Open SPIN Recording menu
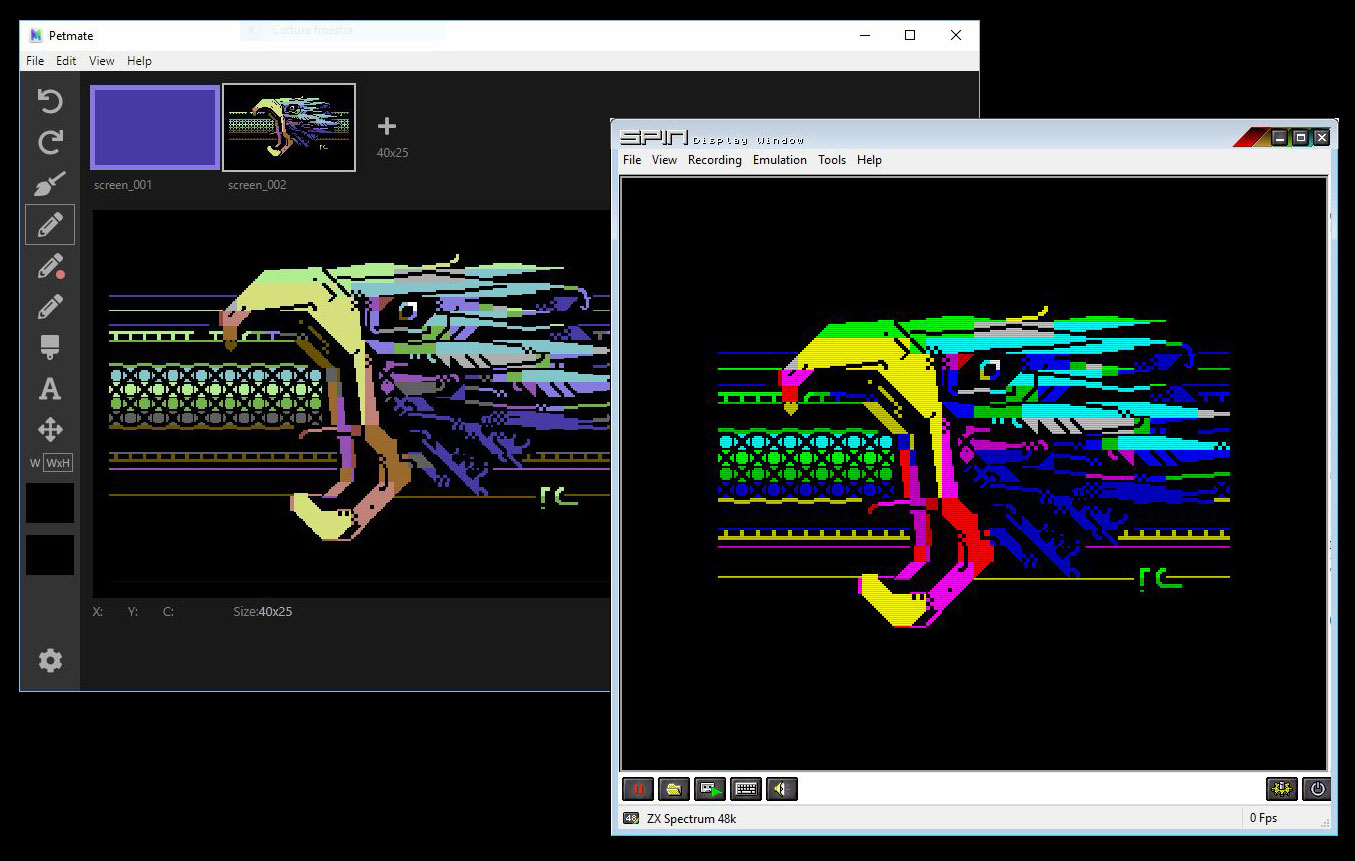1355x861 pixels. click(x=715, y=160)
